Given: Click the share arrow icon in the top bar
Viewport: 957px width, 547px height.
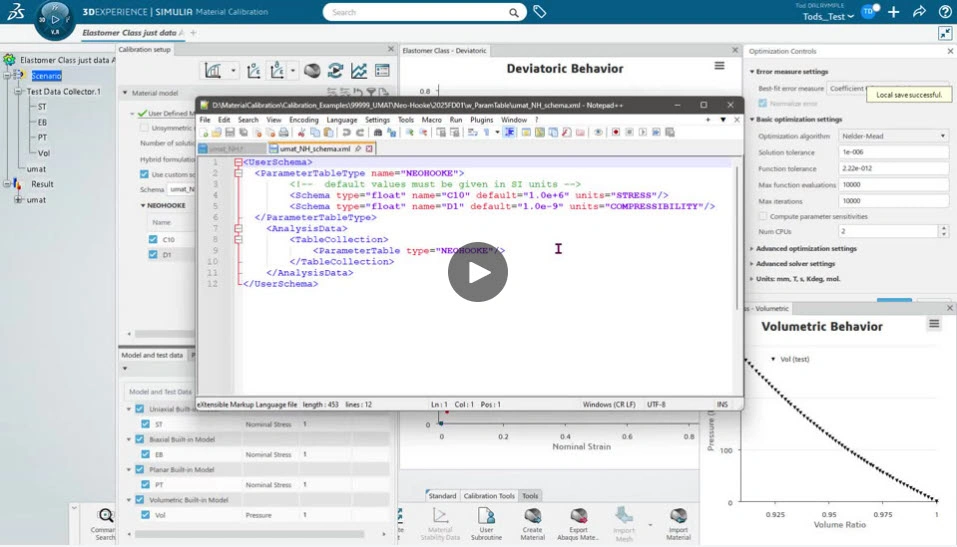Looking at the screenshot, I should tap(919, 12).
